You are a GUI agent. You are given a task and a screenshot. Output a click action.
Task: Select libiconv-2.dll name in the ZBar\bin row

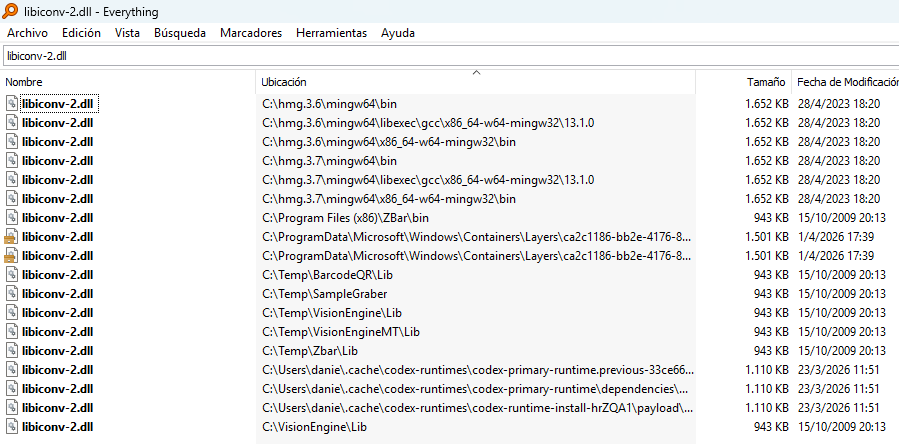click(57, 218)
